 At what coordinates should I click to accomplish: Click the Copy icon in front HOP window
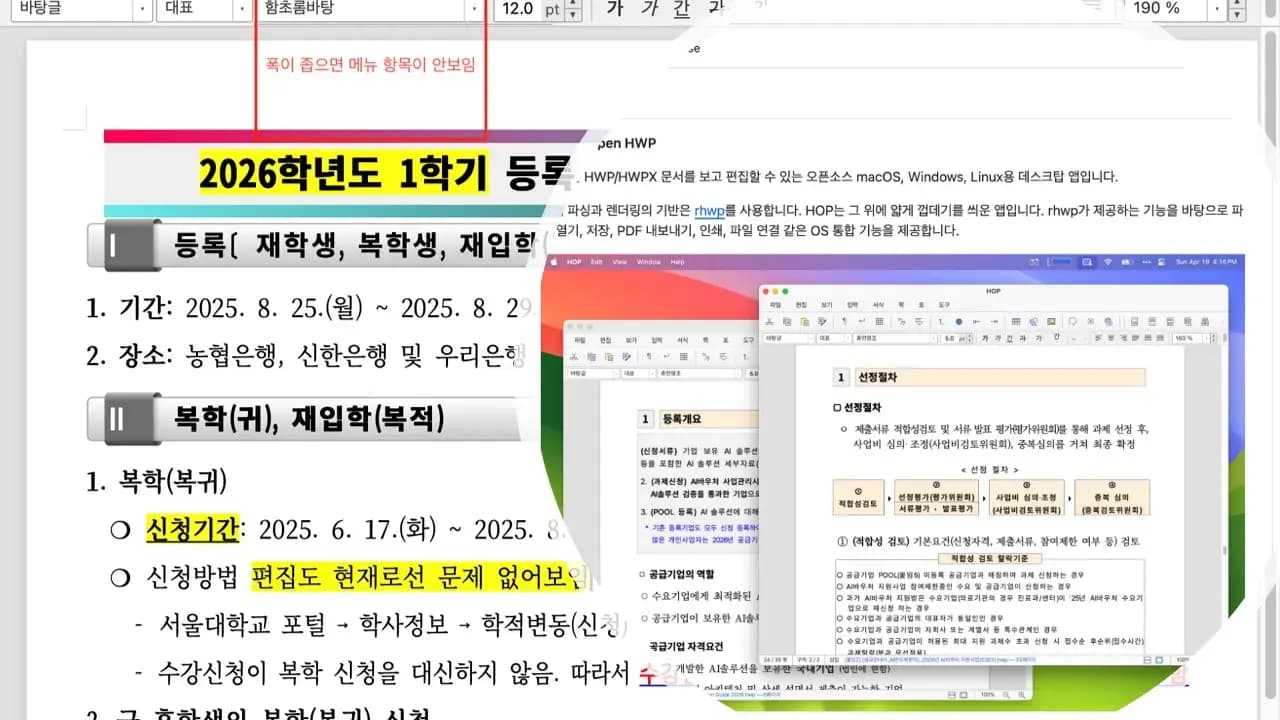pos(787,321)
